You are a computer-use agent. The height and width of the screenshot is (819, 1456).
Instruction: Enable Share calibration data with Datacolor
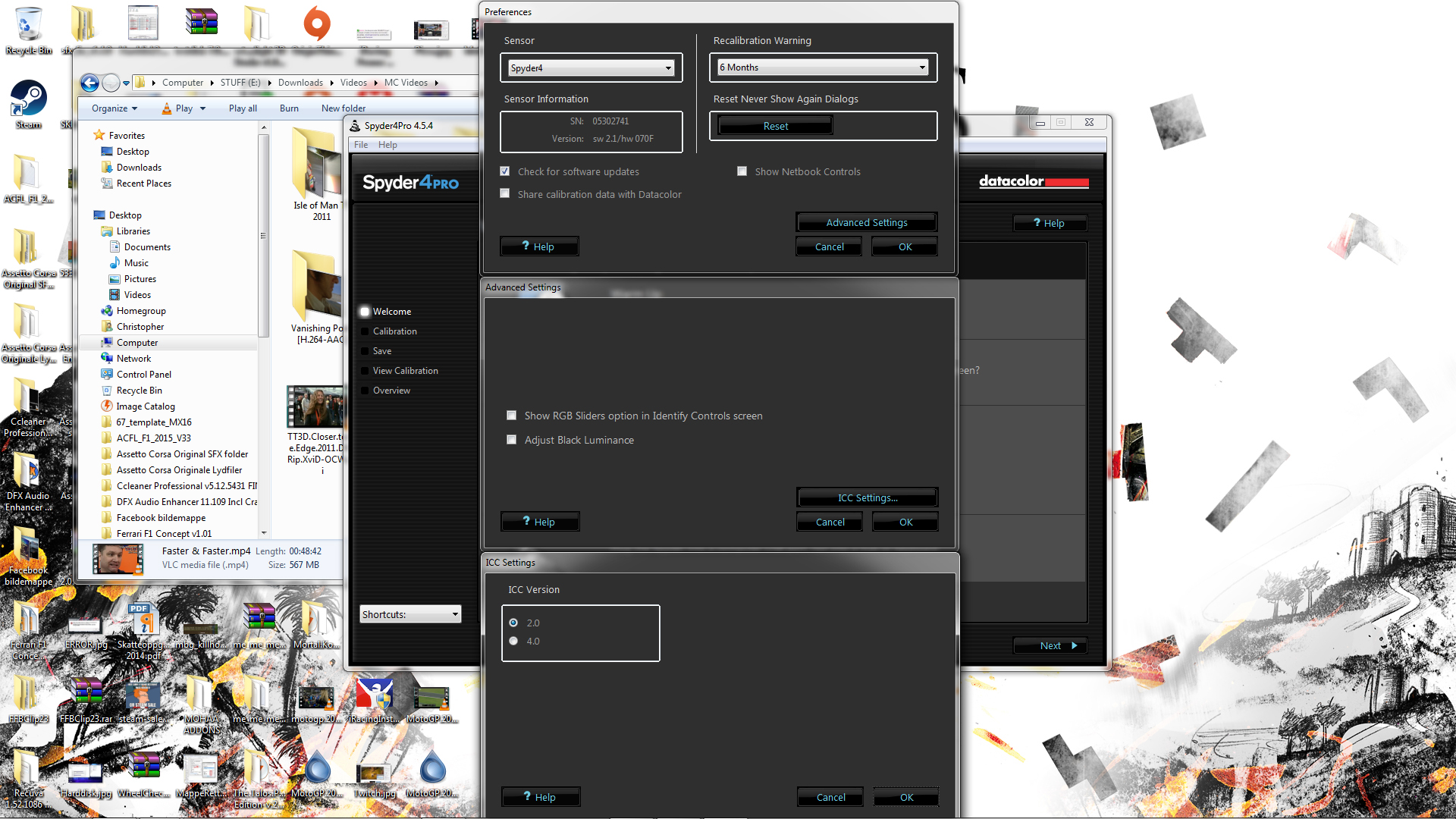[x=505, y=194]
